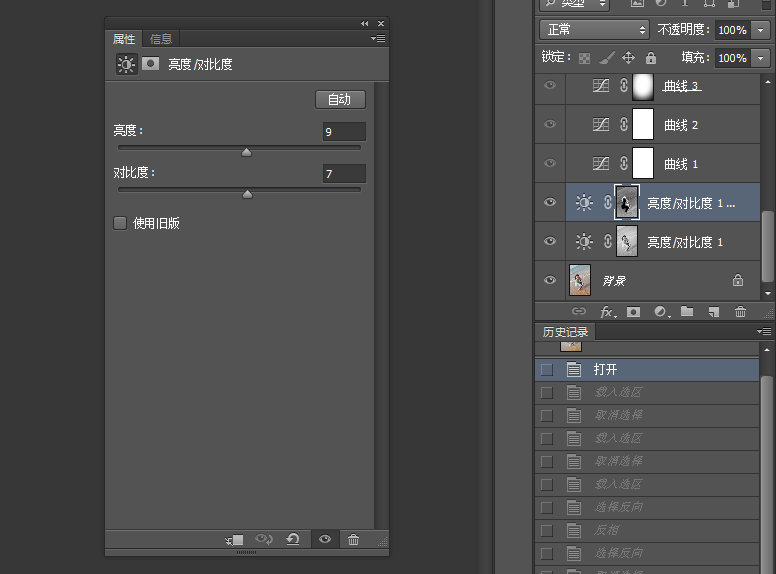Lock transparent pixels icon
Viewport: 776px width, 574px height.
pos(584,58)
